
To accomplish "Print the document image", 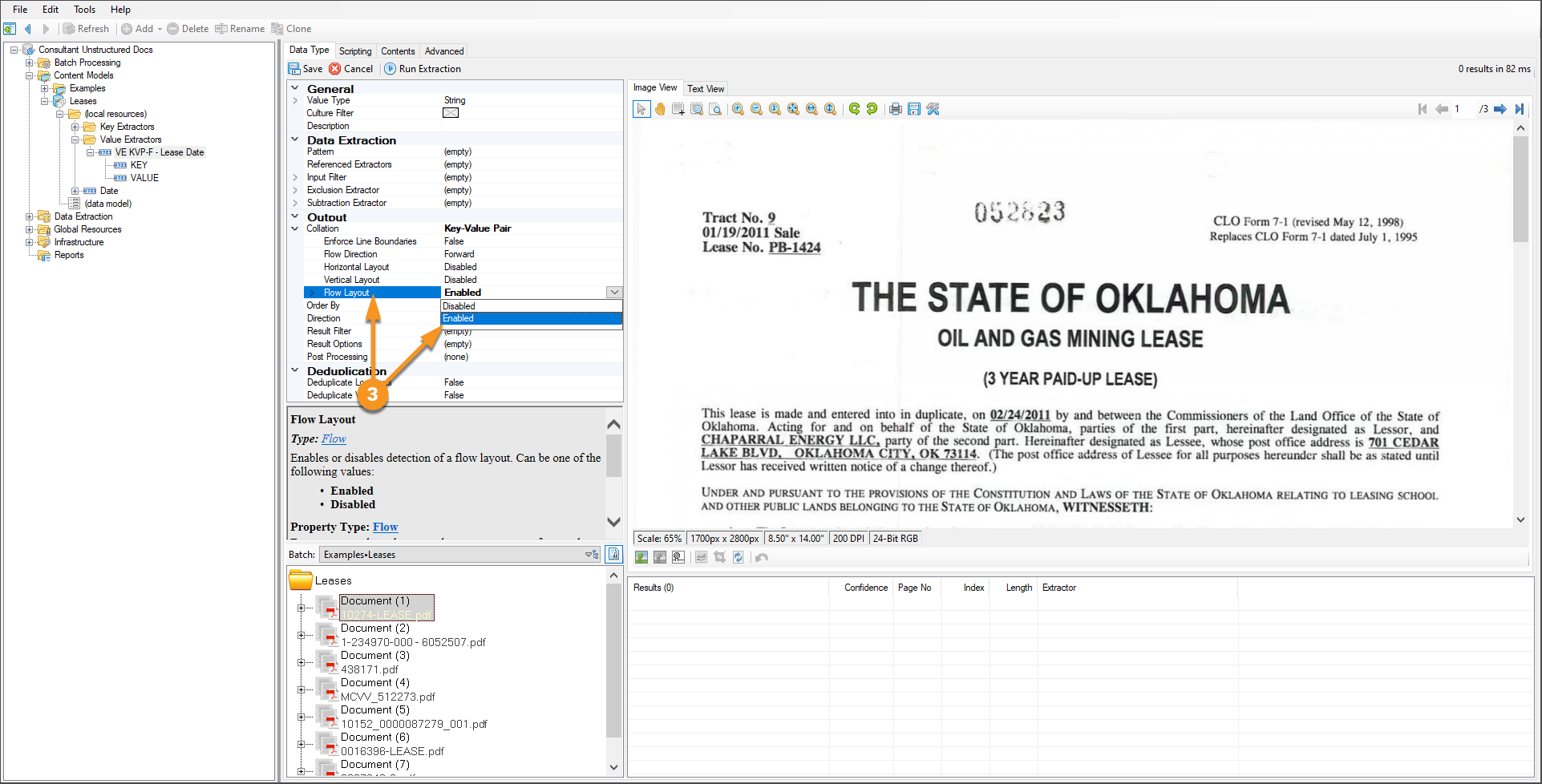I will tap(896, 109).
